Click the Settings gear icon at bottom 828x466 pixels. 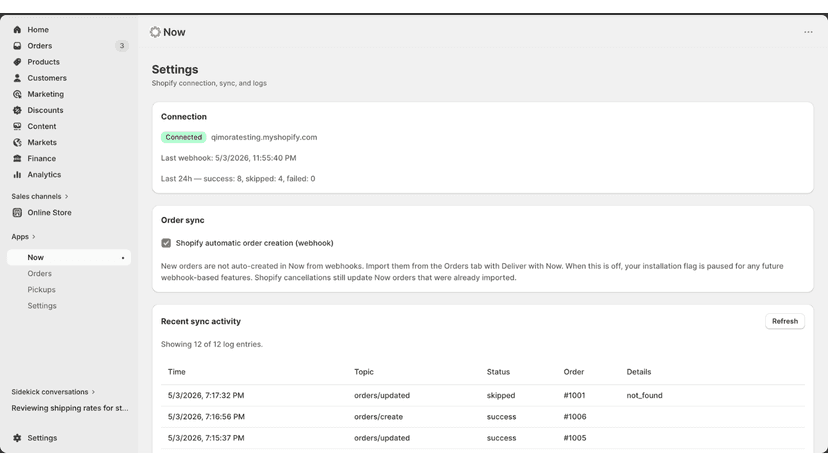(x=17, y=438)
